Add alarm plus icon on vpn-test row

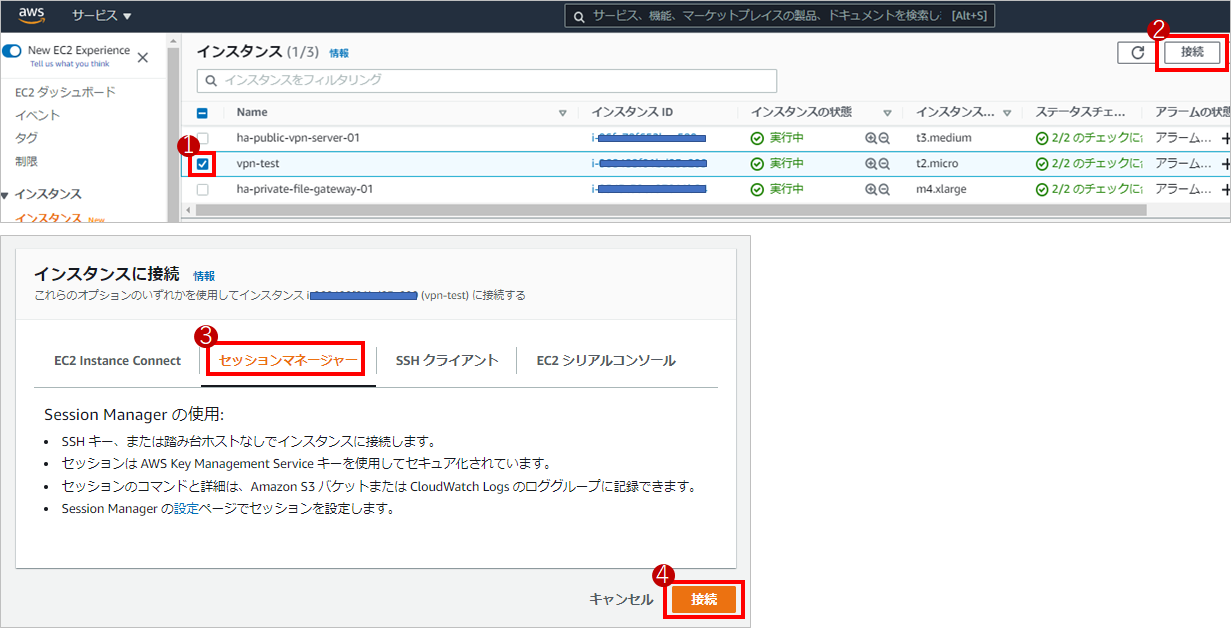click(x=1226, y=163)
